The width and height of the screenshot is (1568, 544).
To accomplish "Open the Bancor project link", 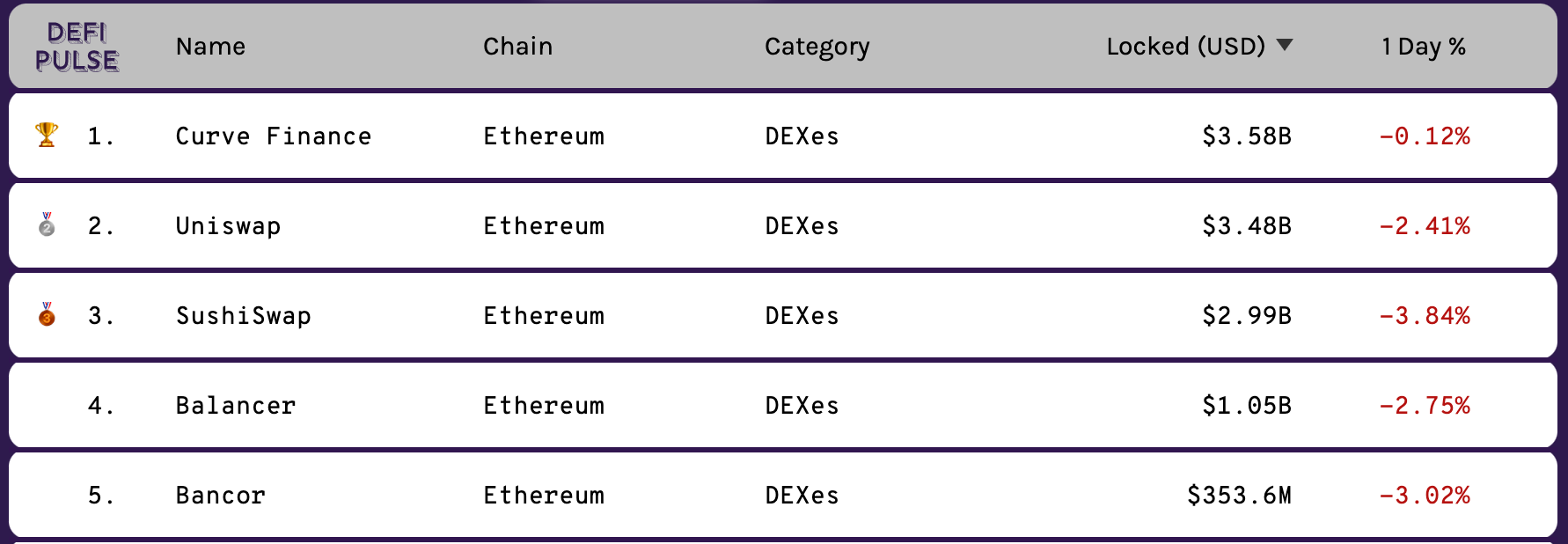I will 220,496.
